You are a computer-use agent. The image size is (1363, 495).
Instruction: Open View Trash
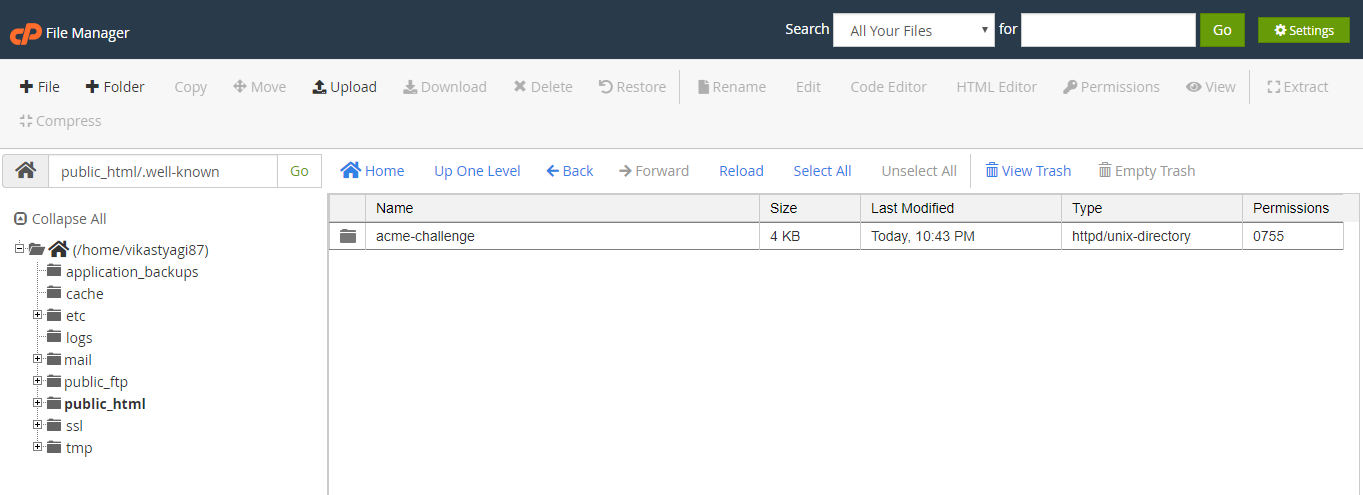tap(1028, 171)
